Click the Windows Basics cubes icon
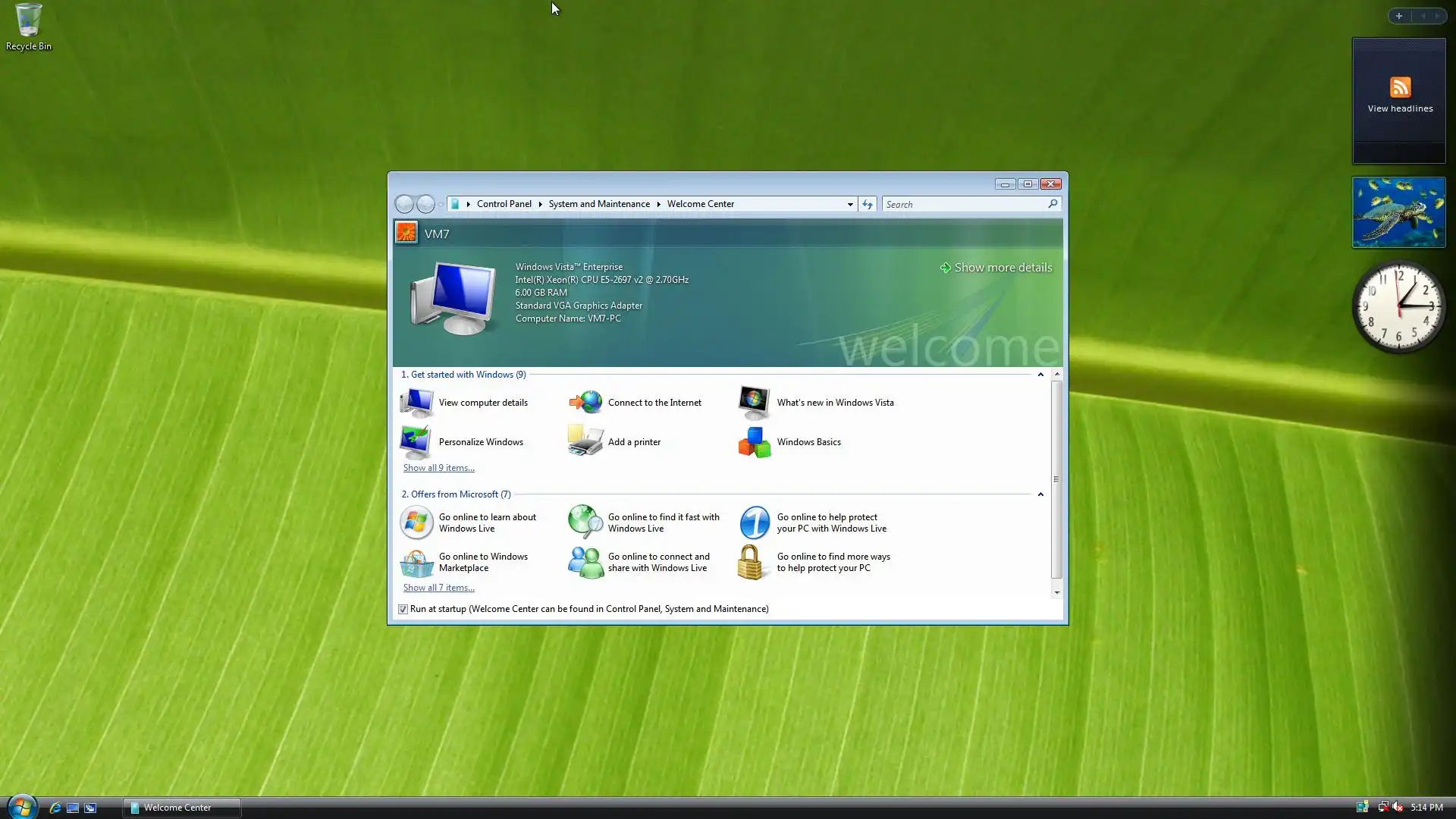Screen dimensions: 1456x819 (x=755, y=442)
